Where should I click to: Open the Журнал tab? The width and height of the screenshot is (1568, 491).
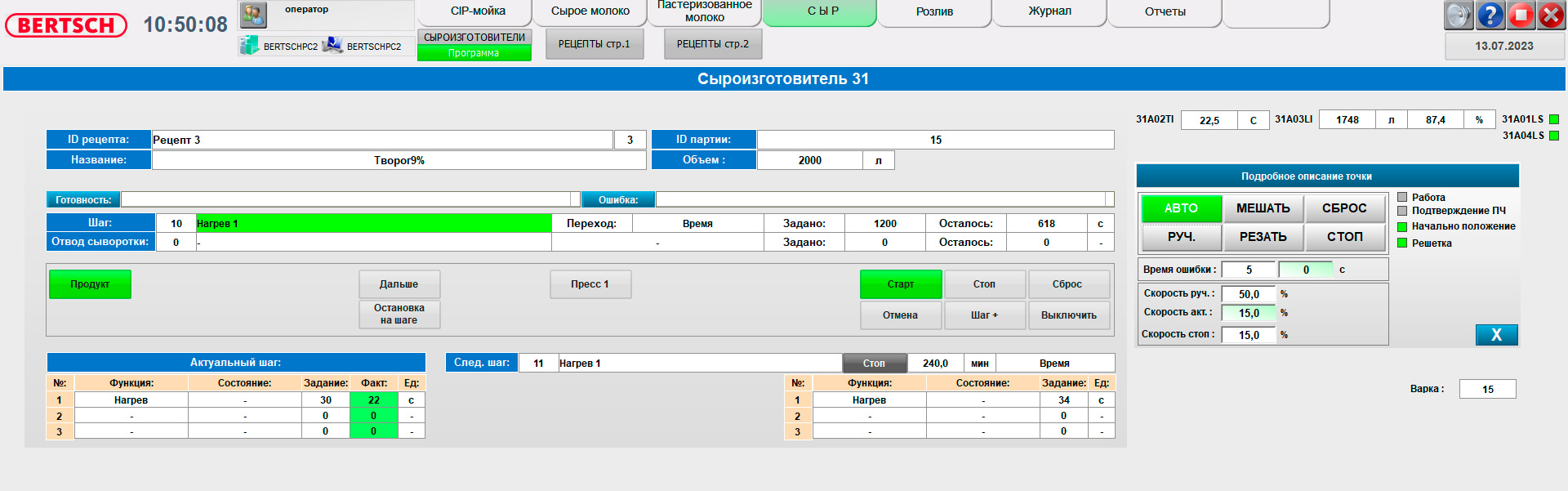pos(1050,11)
